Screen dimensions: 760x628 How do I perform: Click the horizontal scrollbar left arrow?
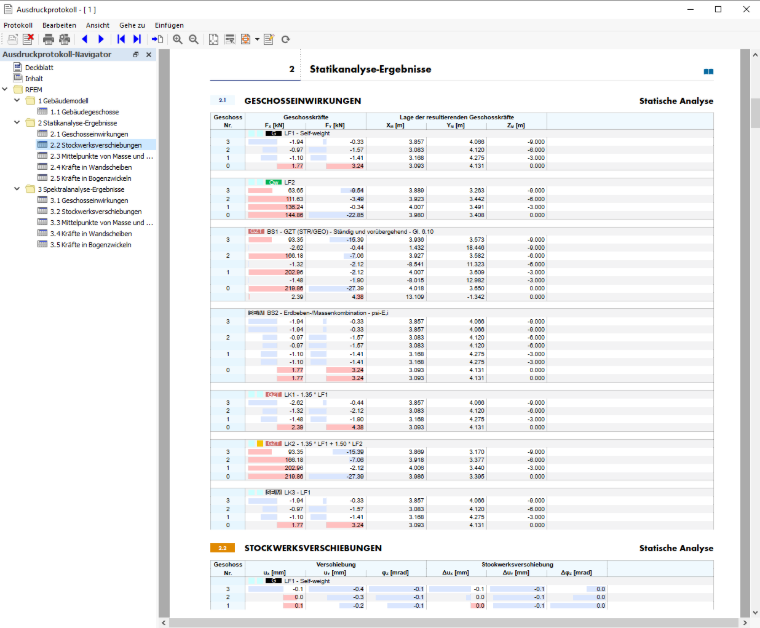pos(164,623)
